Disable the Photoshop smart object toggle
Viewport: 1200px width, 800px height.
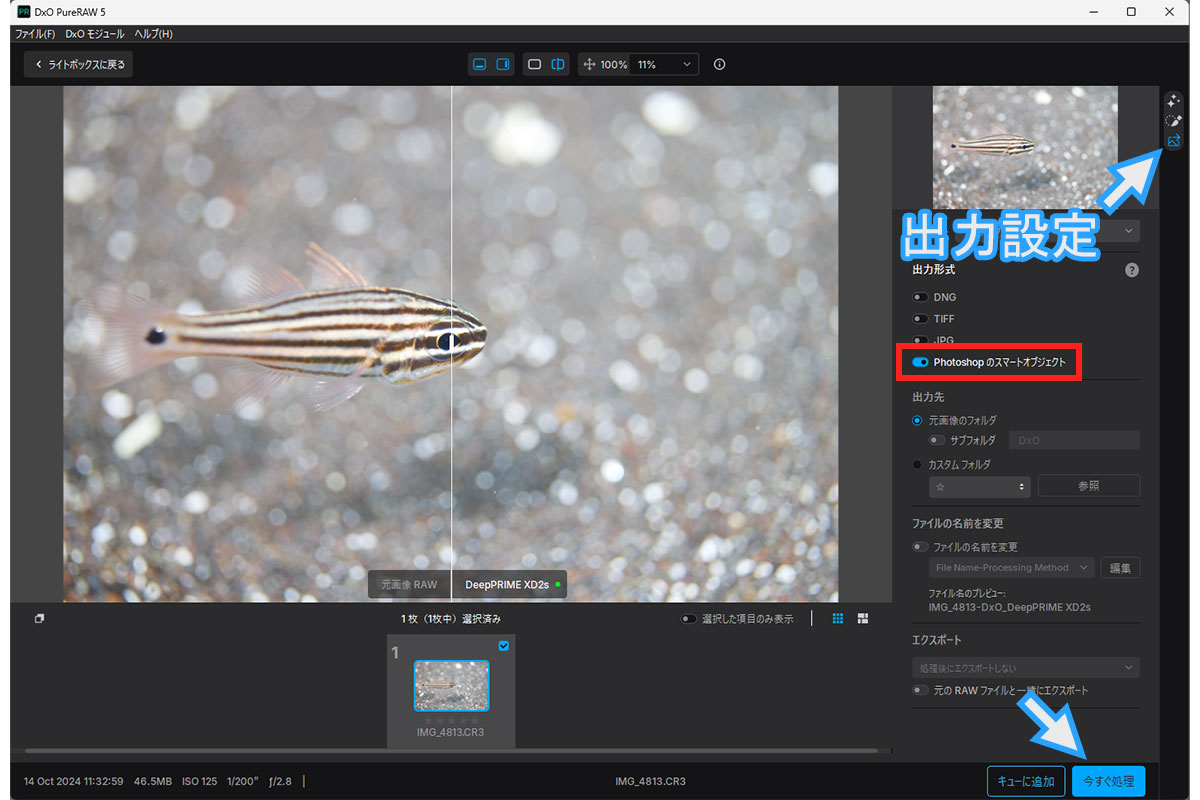[920, 362]
